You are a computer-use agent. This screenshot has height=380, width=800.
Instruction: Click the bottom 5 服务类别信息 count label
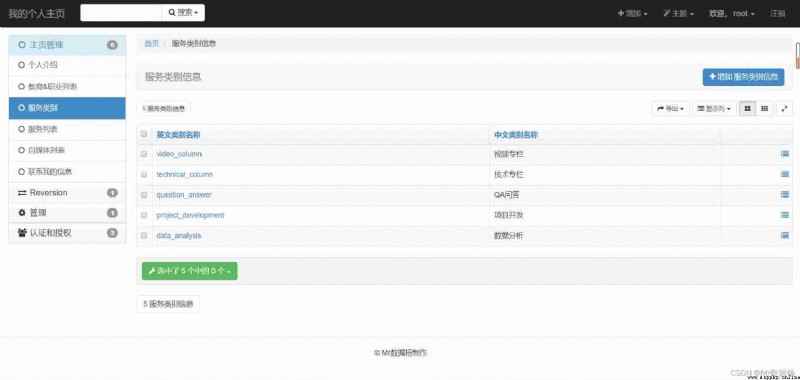(168, 304)
